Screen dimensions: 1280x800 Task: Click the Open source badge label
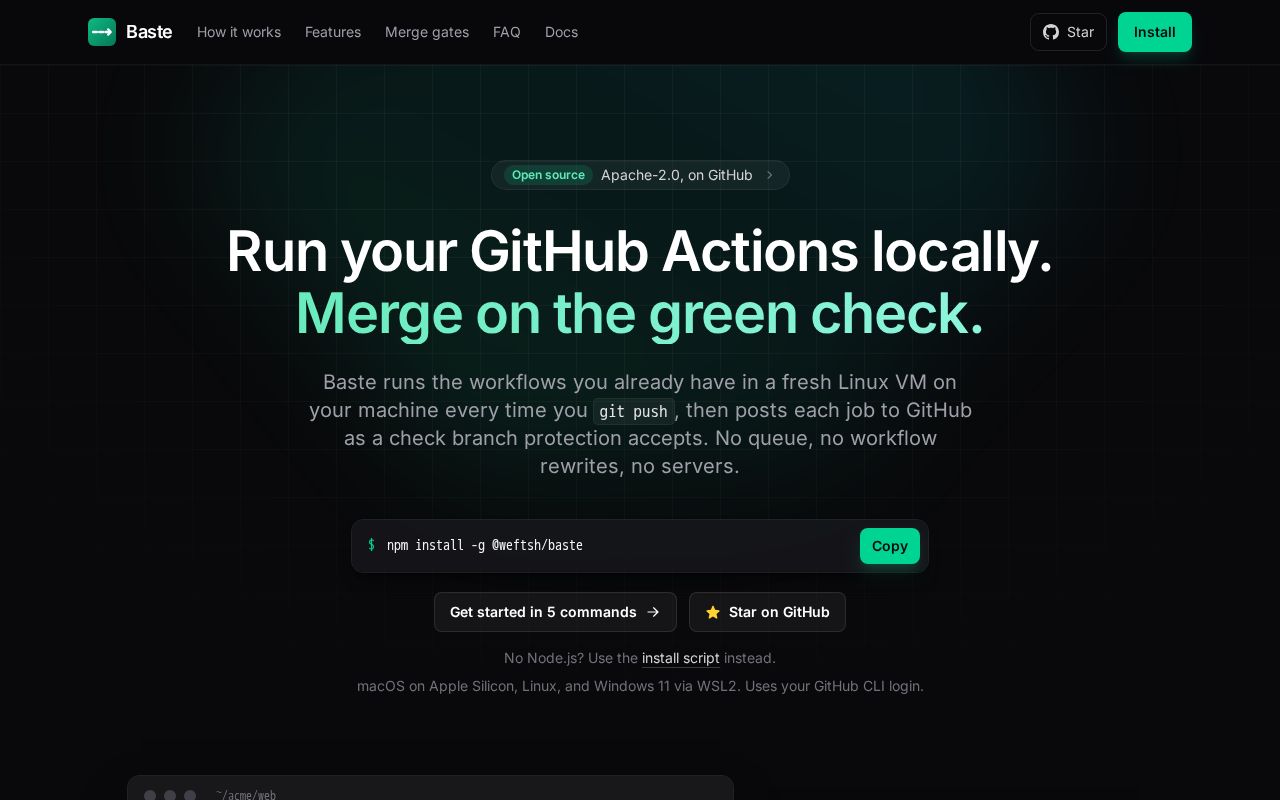[548, 175]
